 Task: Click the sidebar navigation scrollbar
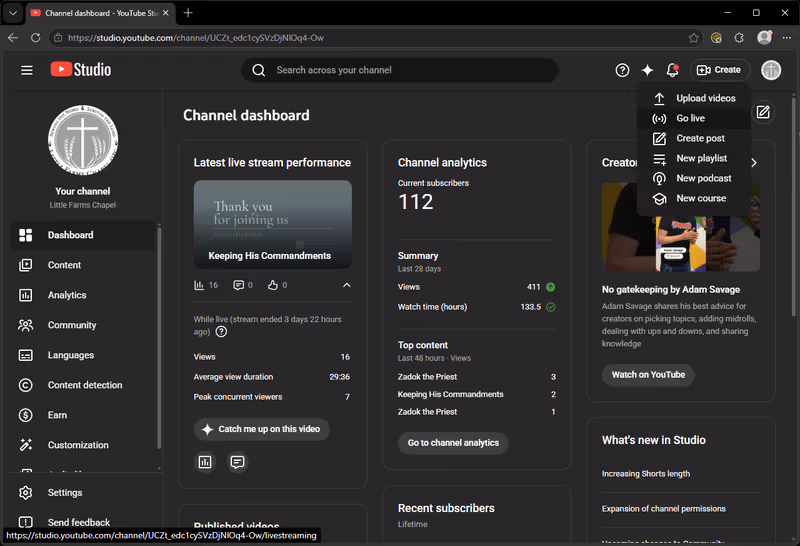click(x=159, y=337)
